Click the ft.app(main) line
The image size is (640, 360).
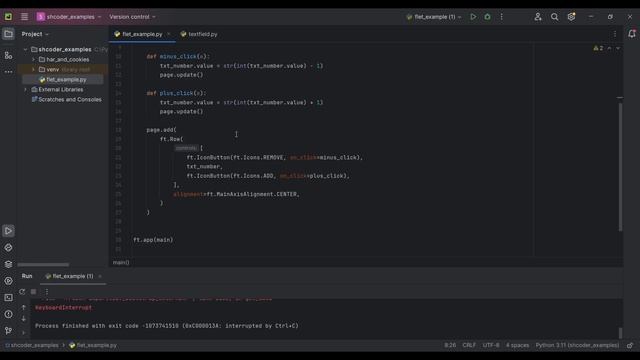153,240
